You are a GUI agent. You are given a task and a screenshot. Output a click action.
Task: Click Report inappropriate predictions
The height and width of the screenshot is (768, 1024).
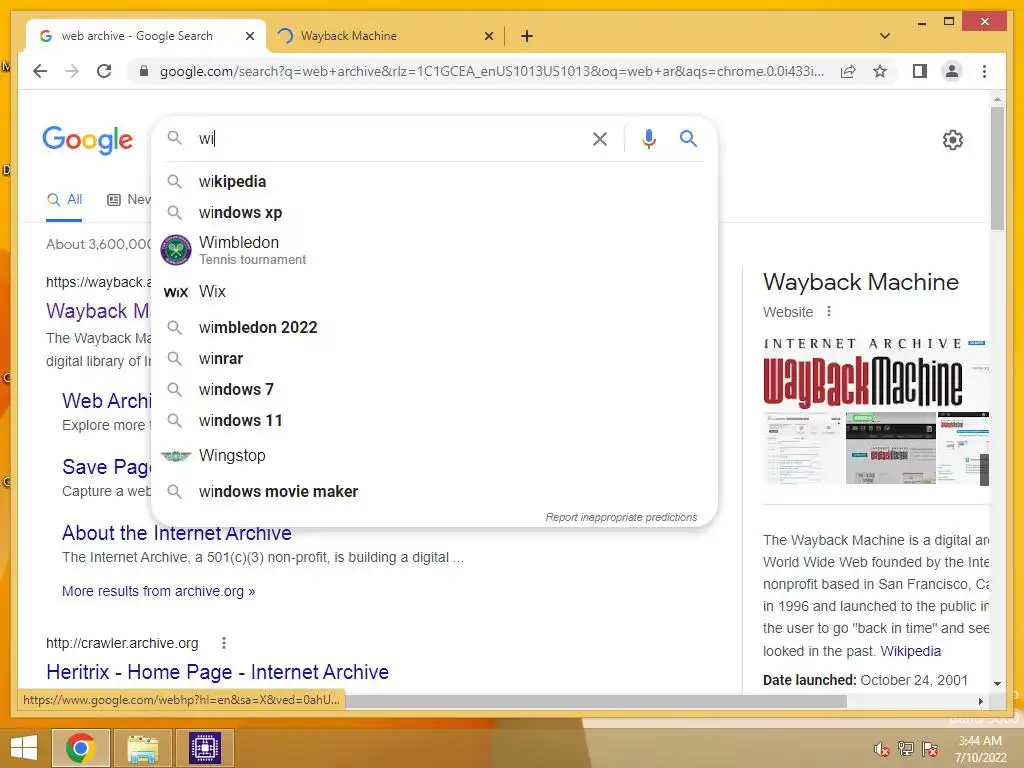pos(621,517)
